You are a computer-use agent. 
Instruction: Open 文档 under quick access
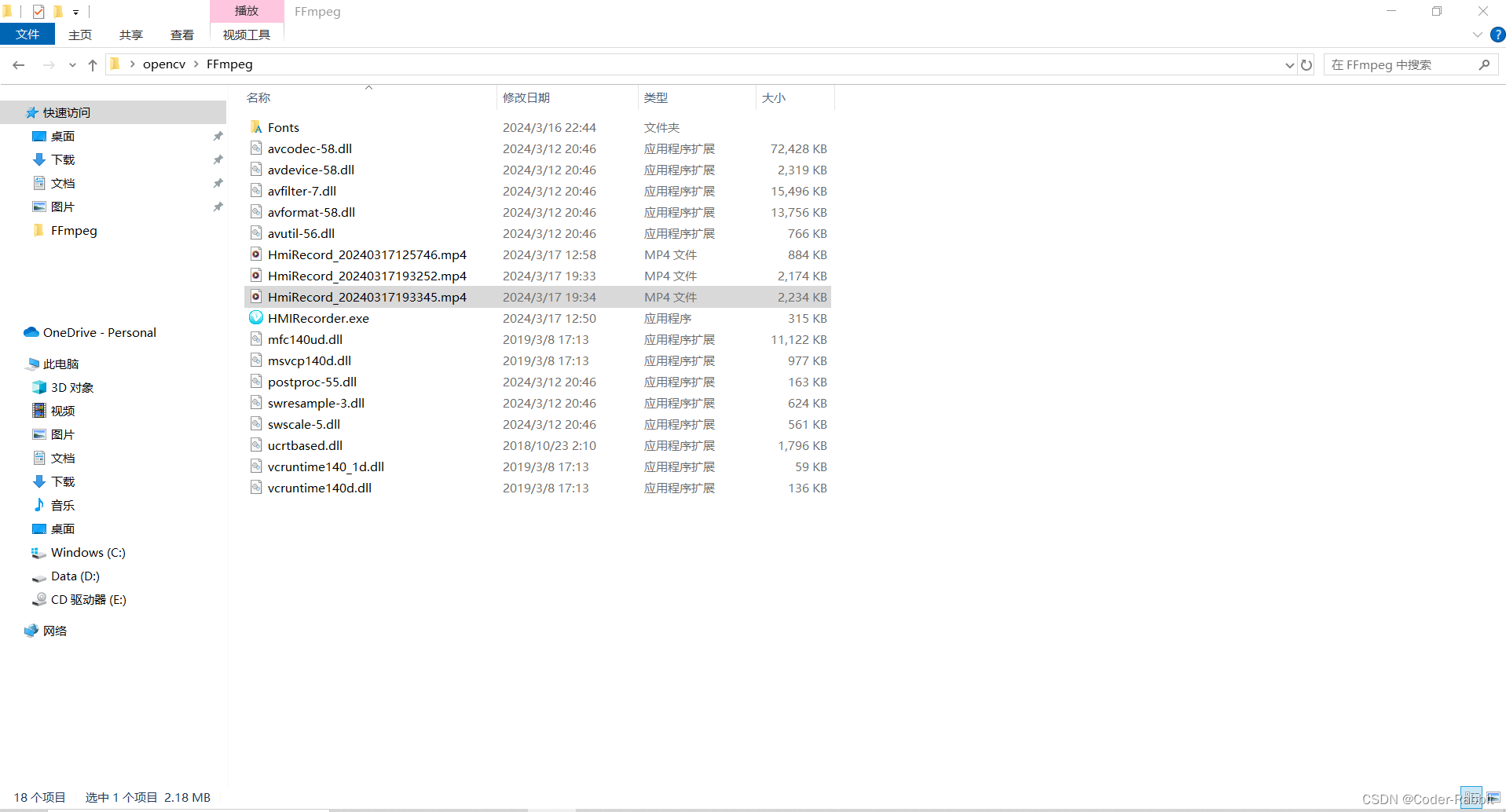63,184
